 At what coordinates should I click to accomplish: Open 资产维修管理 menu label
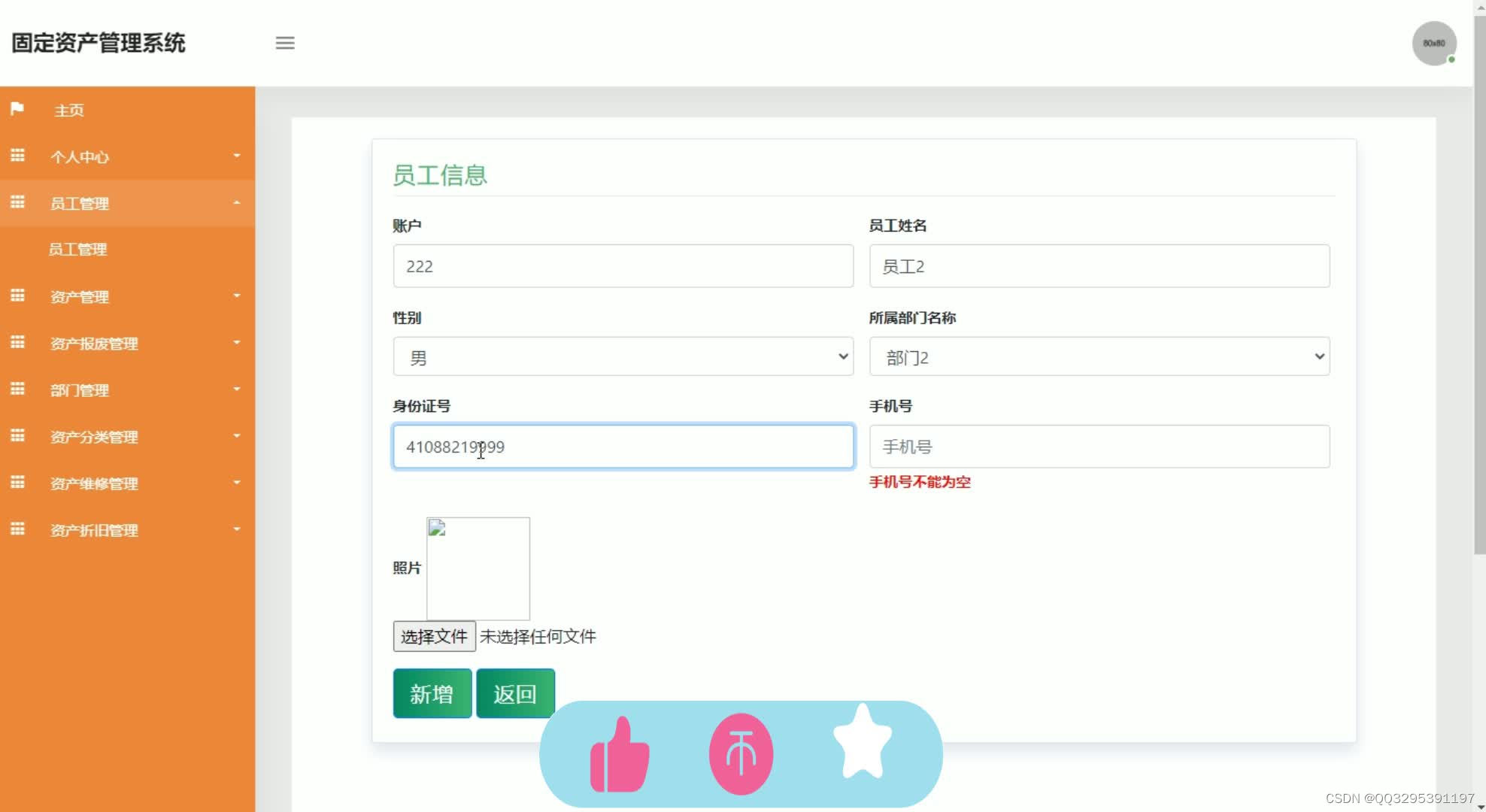[94, 483]
